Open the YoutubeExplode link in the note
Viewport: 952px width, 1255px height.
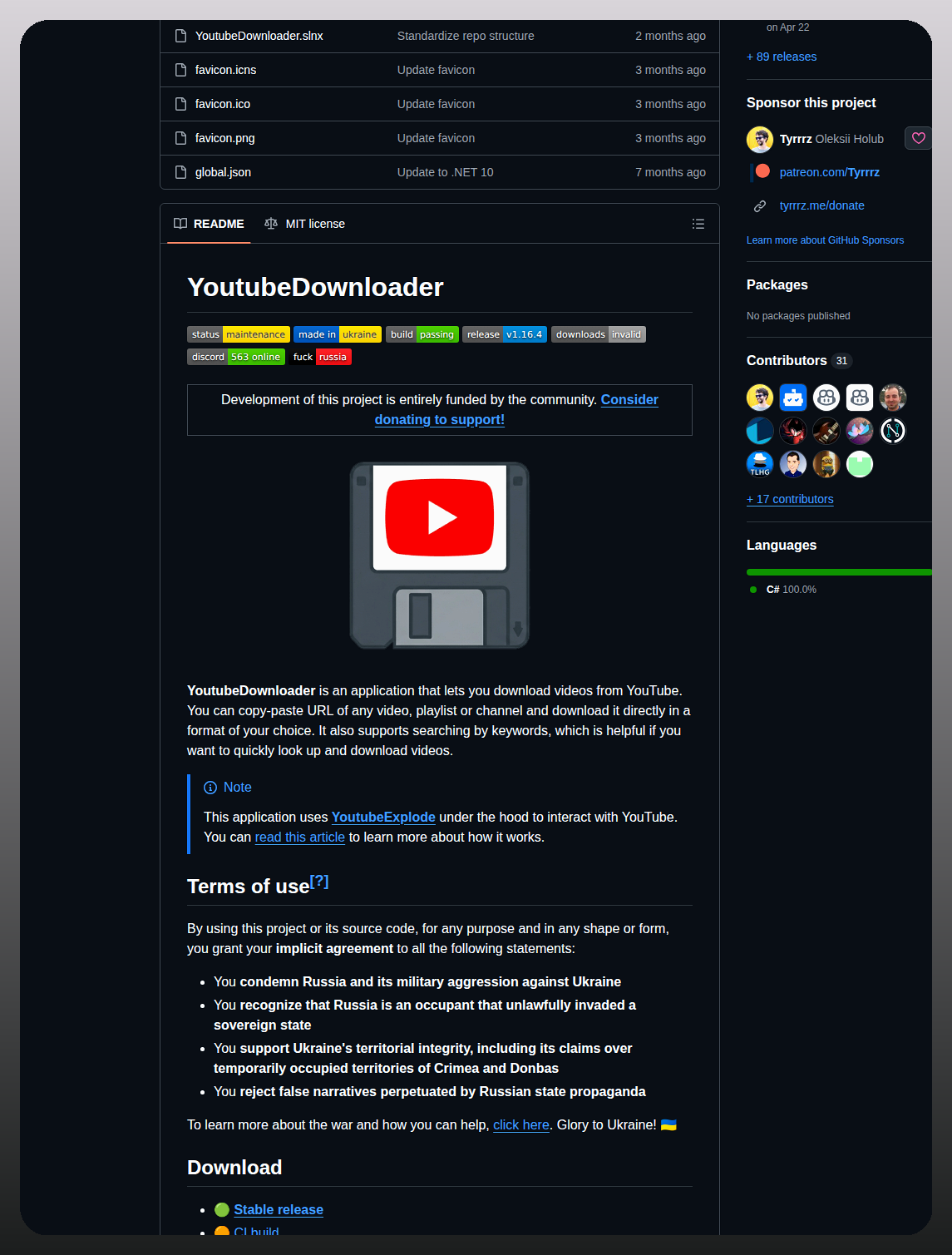click(383, 817)
